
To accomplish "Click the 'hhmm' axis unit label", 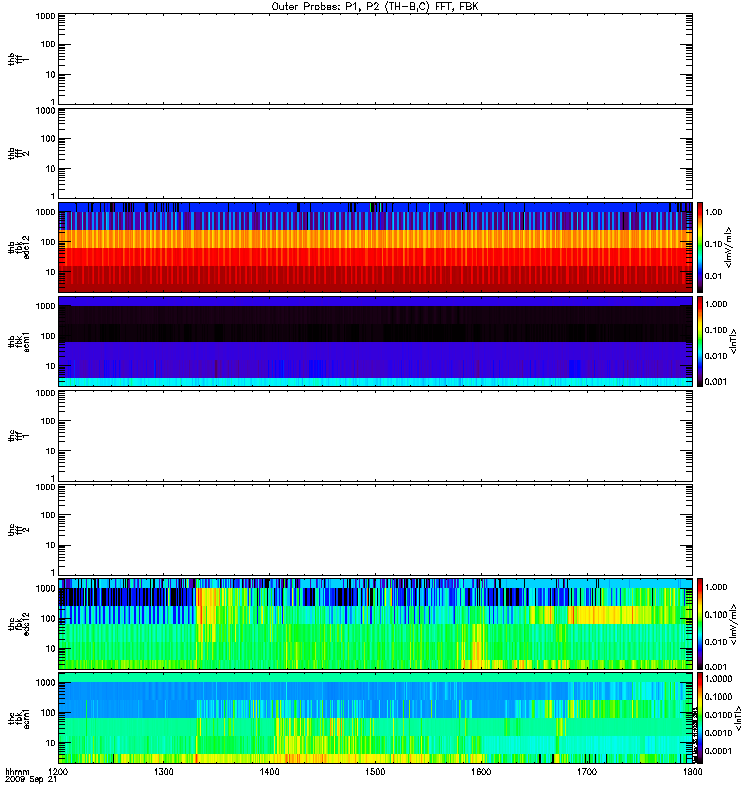I will click(x=17, y=771).
